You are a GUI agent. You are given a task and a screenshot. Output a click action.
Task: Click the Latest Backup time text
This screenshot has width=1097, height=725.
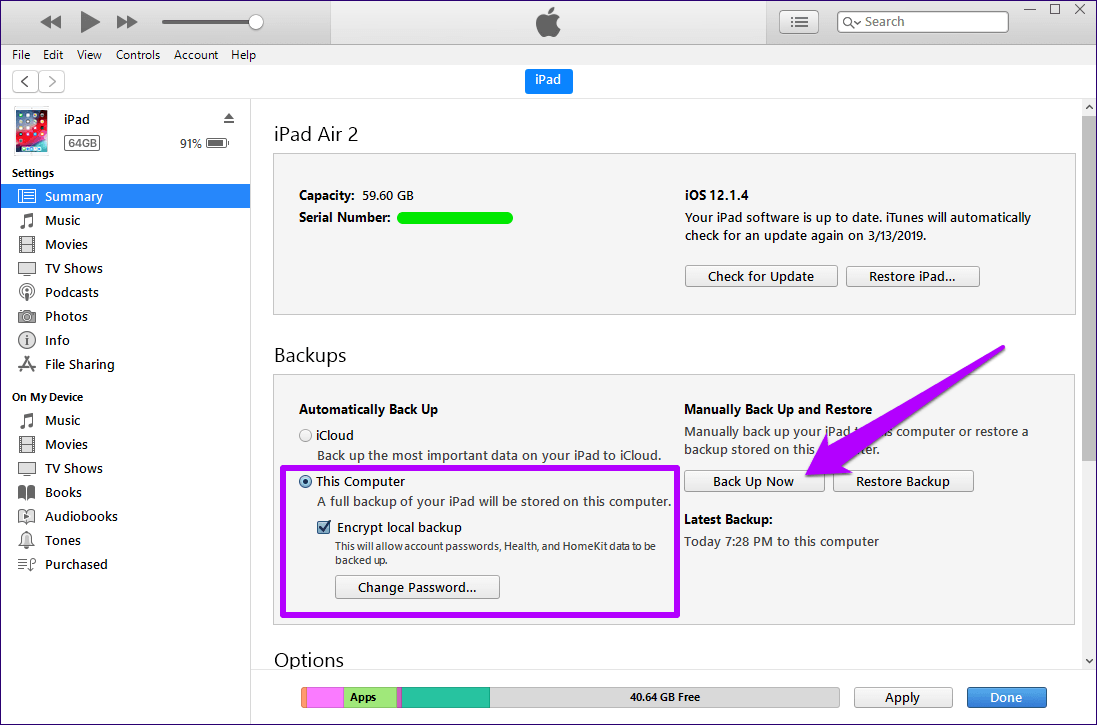781,542
